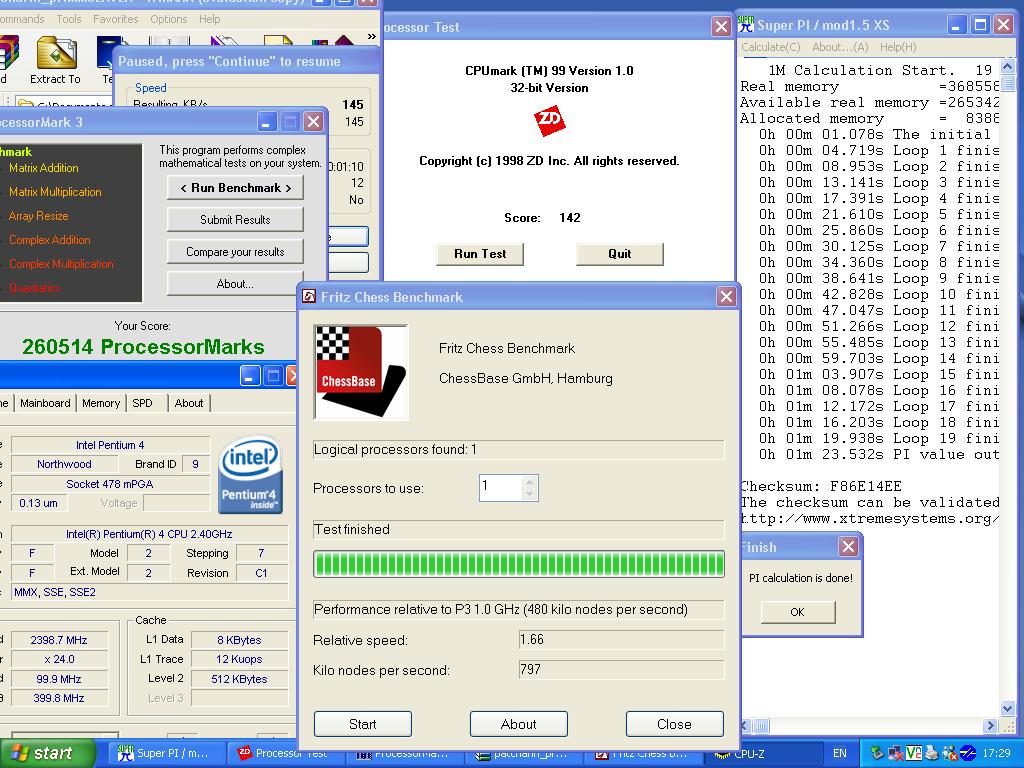Switch to the Mainboard tab in CPU-Z
The height and width of the screenshot is (768, 1024).
(x=45, y=403)
